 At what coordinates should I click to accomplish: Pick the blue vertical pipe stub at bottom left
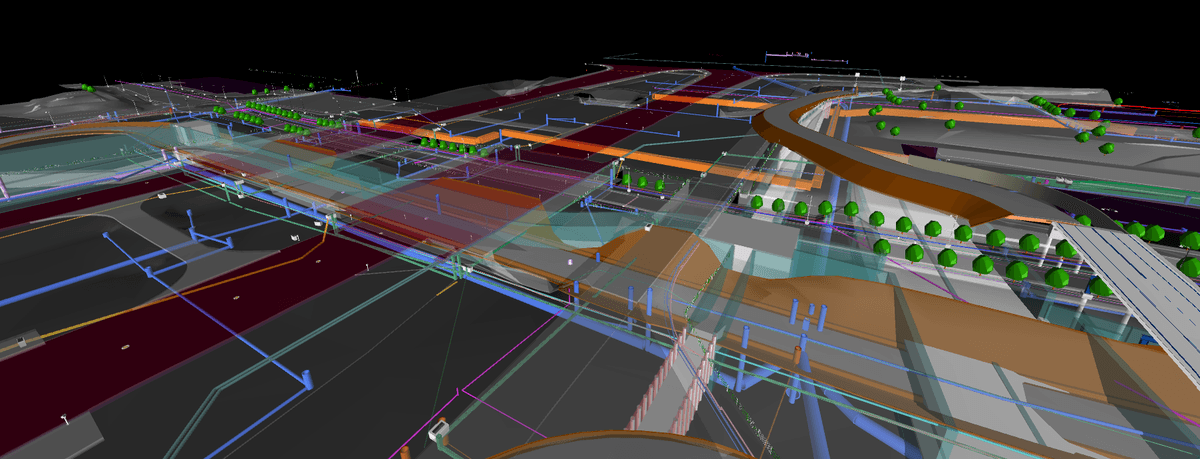(x=307, y=379)
